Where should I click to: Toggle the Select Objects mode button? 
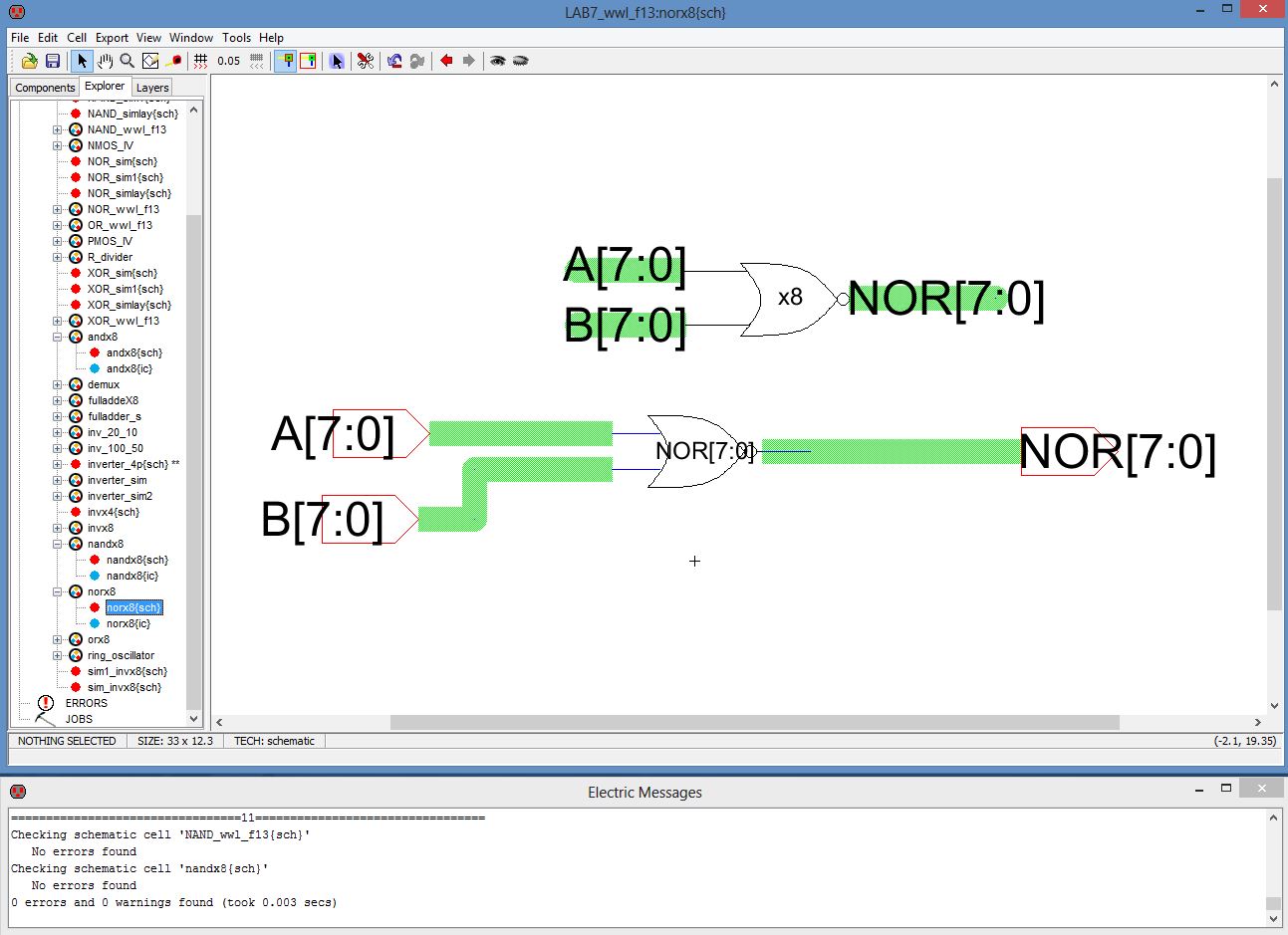point(286,61)
